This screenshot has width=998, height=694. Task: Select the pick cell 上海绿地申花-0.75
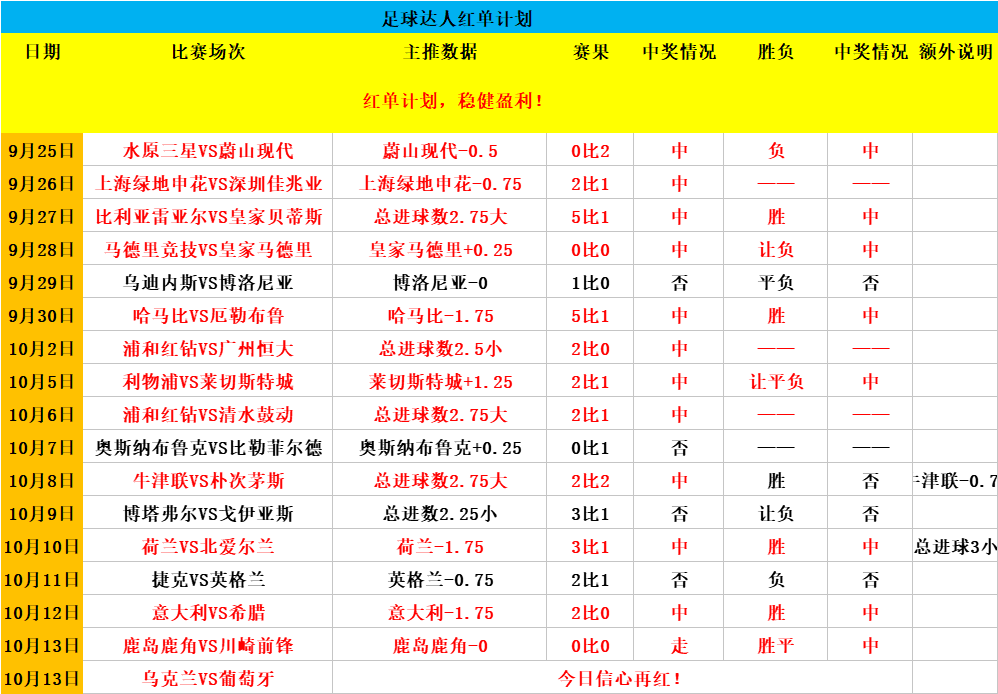(440, 184)
